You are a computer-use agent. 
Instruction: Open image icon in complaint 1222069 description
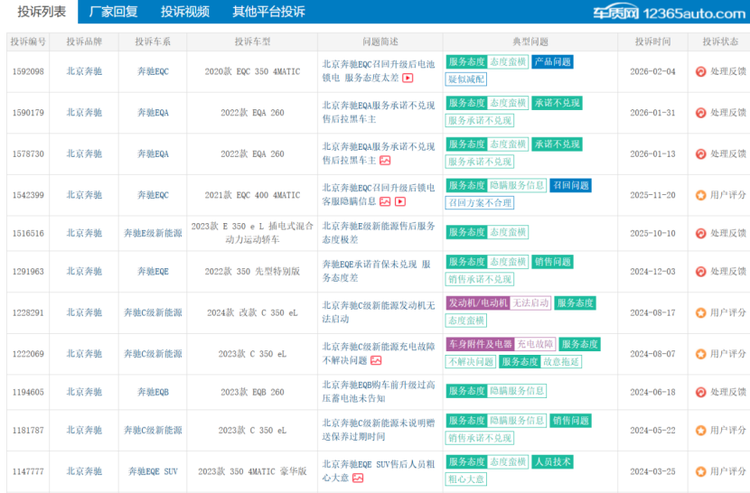point(376,361)
